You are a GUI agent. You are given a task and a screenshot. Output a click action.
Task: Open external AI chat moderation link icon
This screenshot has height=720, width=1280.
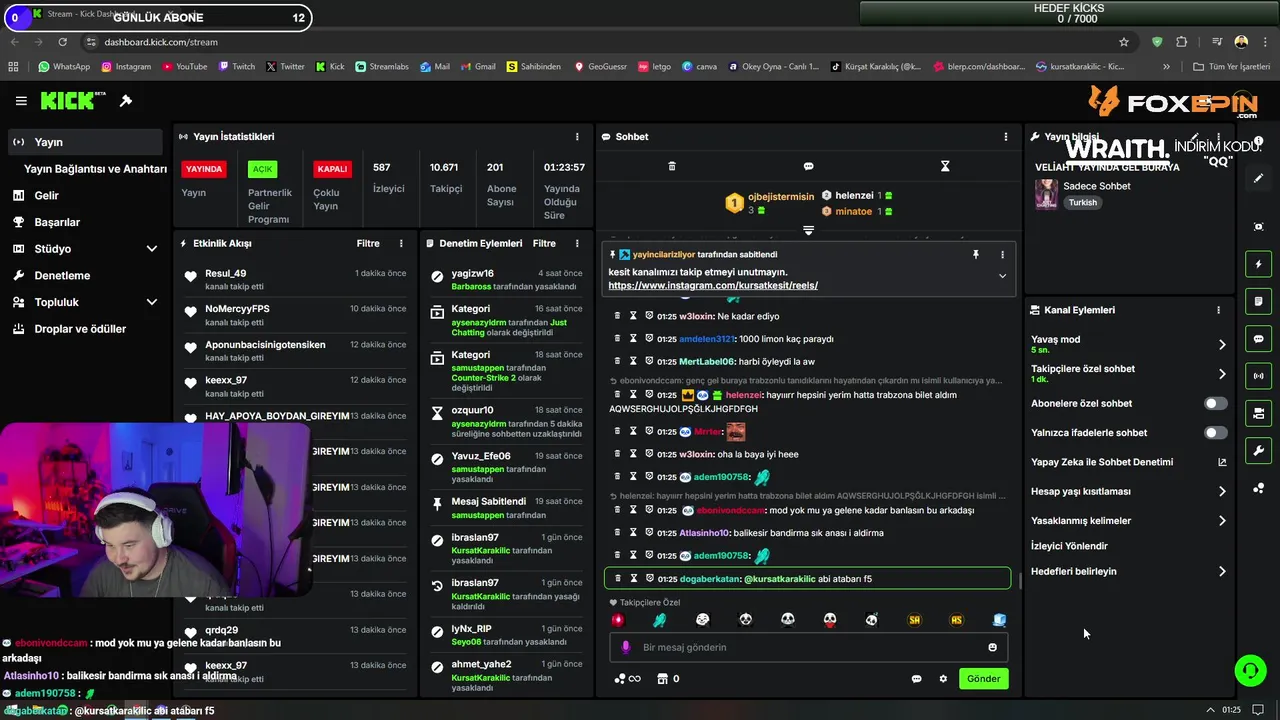pos(1221,462)
